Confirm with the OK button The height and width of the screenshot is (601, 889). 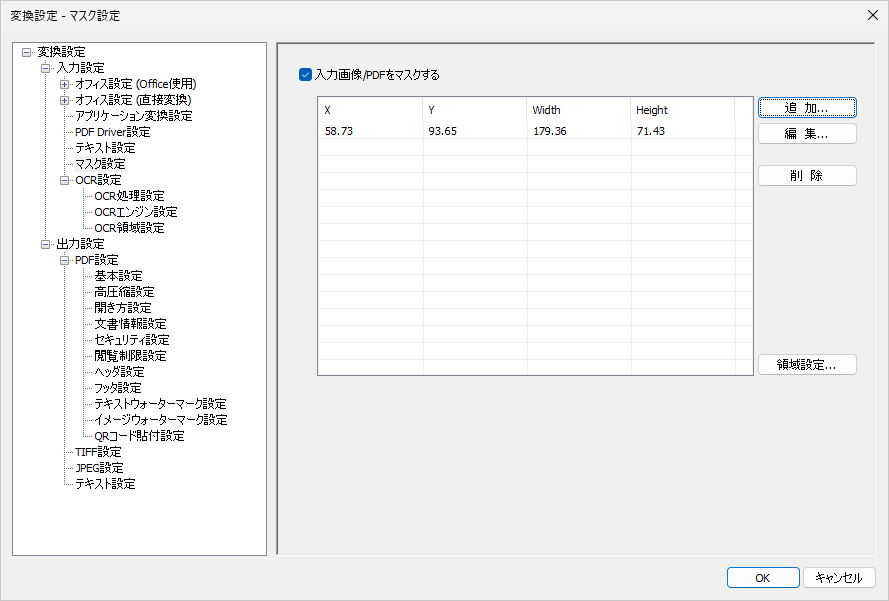coord(762,578)
